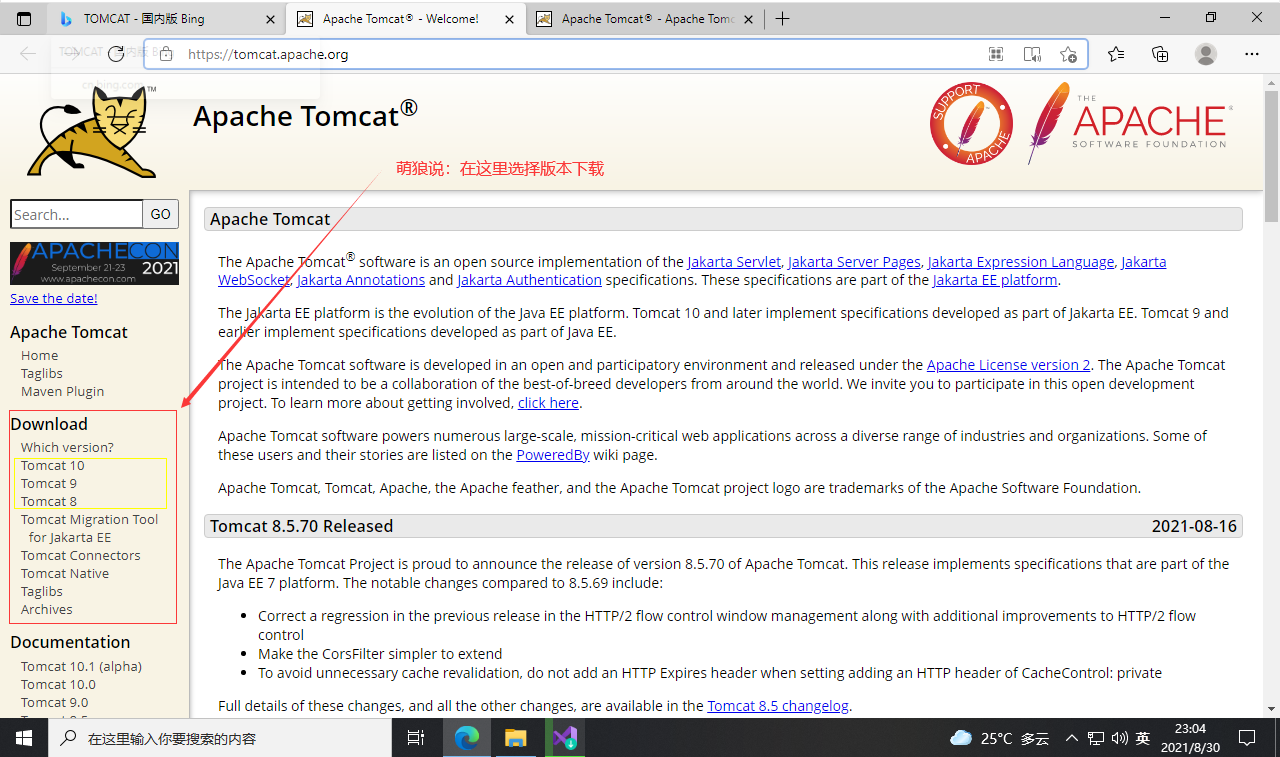1280x757 pixels.
Task: Open Visual Studio from taskbar
Action: tap(565, 738)
